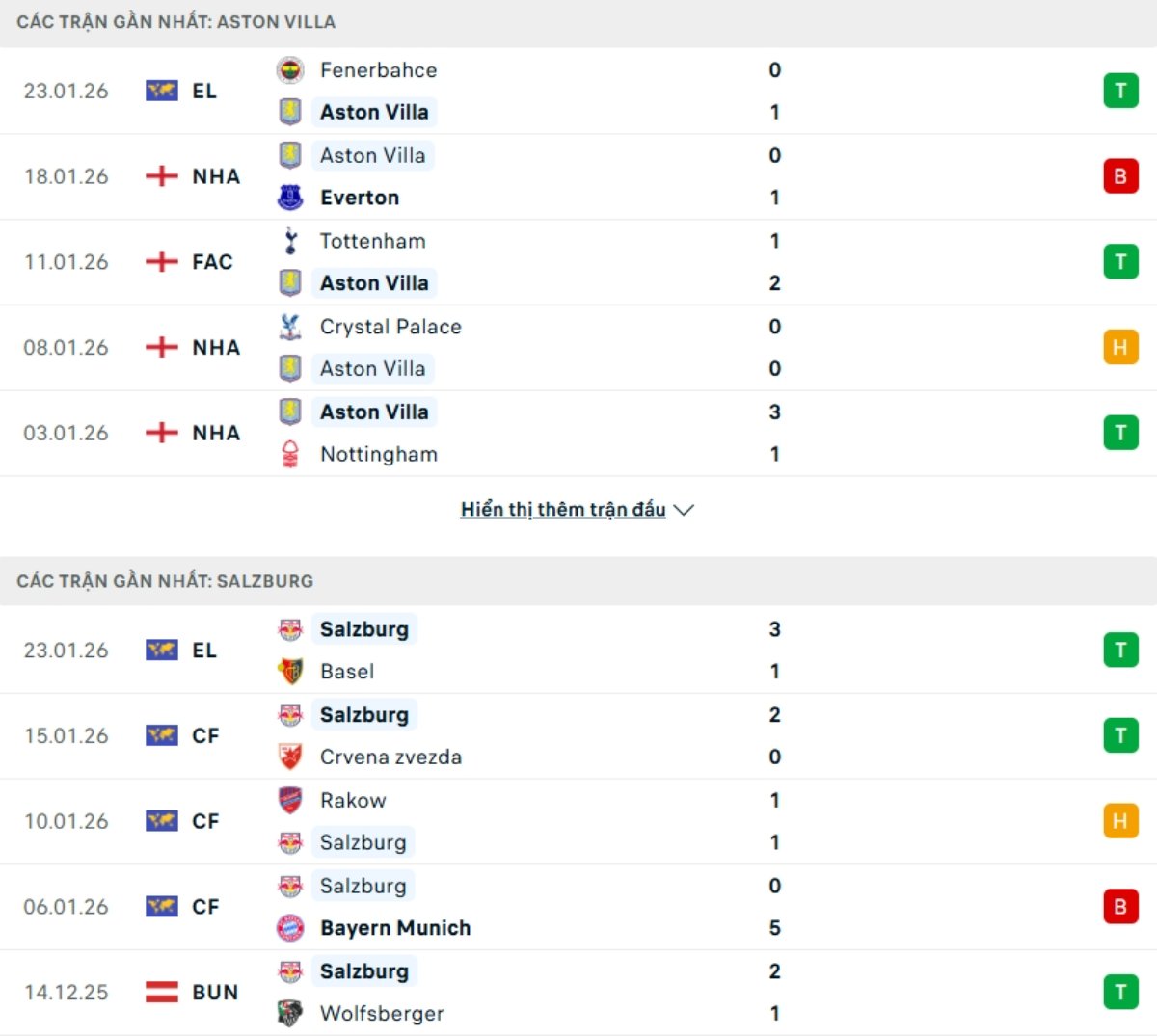Image resolution: width=1157 pixels, height=1036 pixels.
Task: Select the Fenerbahce club crest
Action: click(x=290, y=69)
